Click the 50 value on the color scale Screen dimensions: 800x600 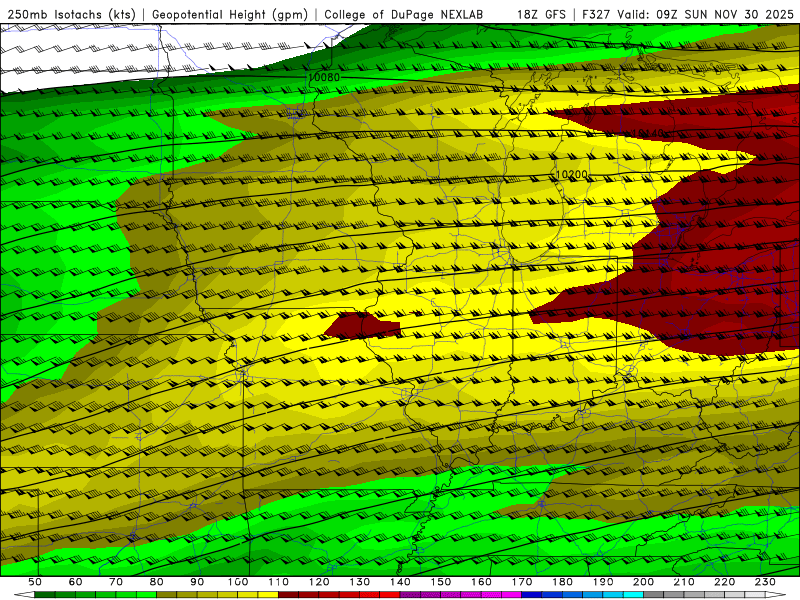[x=35, y=582]
